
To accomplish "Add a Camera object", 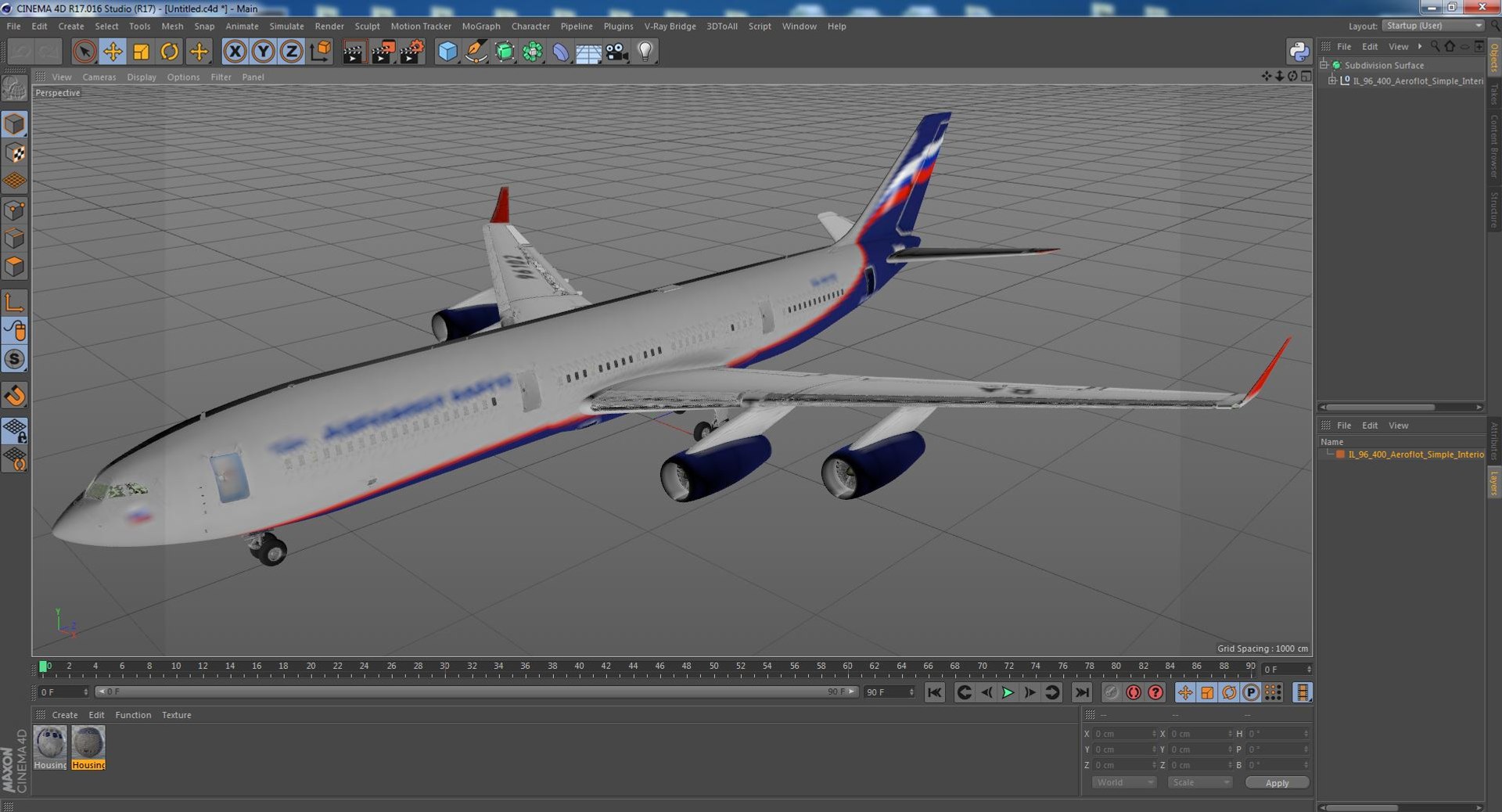I will tap(616, 52).
